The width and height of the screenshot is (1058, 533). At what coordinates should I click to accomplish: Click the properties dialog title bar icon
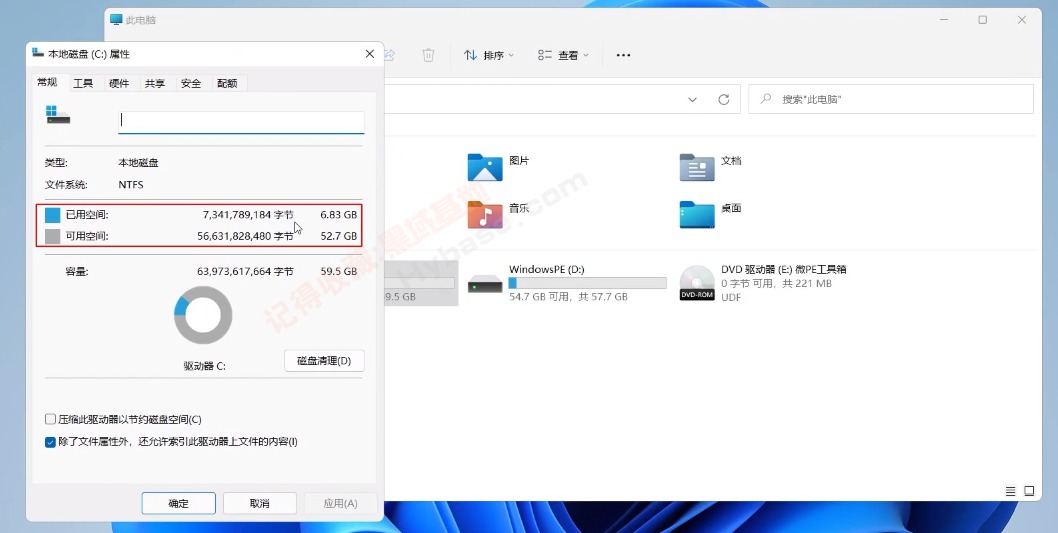(38, 53)
